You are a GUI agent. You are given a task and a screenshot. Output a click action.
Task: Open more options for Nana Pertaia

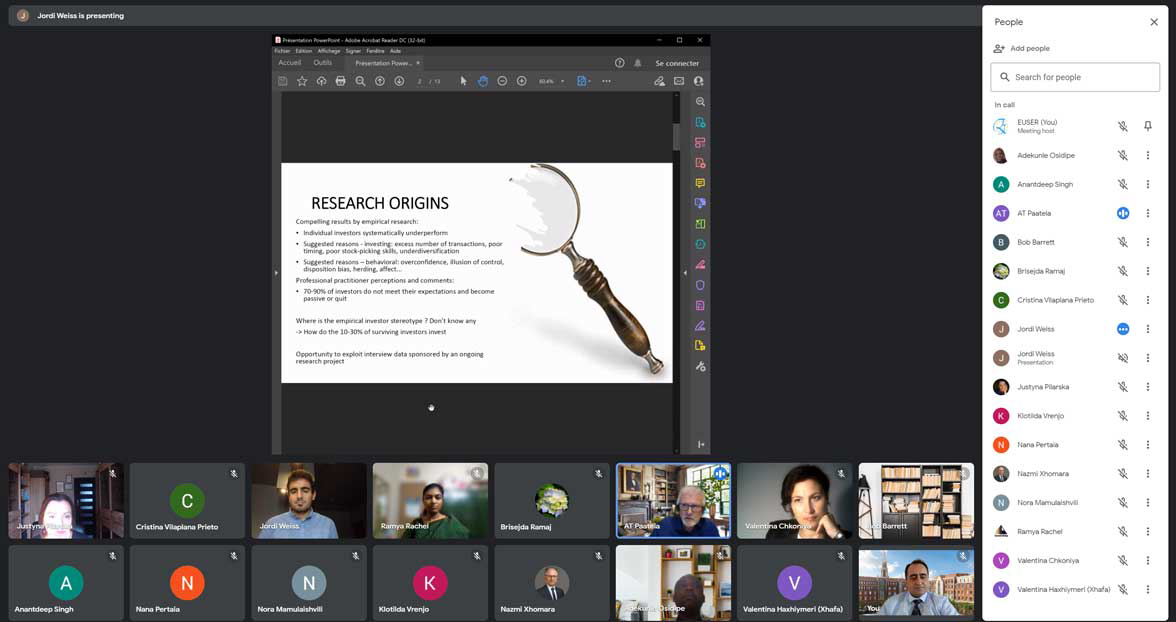click(x=1148, y=445)
